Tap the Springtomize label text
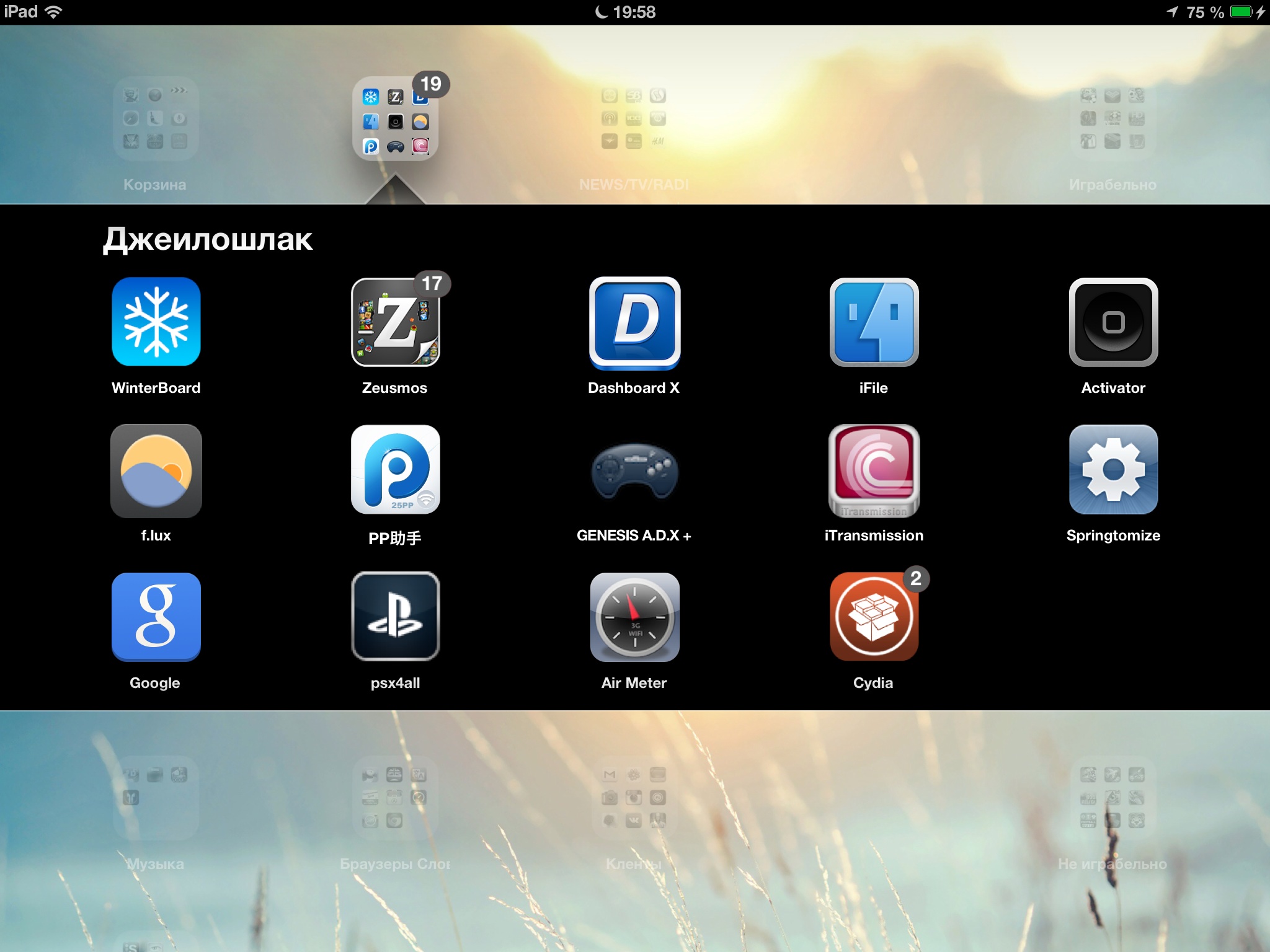This screenshot has height=952, width=1270. tap(1113, 535)
